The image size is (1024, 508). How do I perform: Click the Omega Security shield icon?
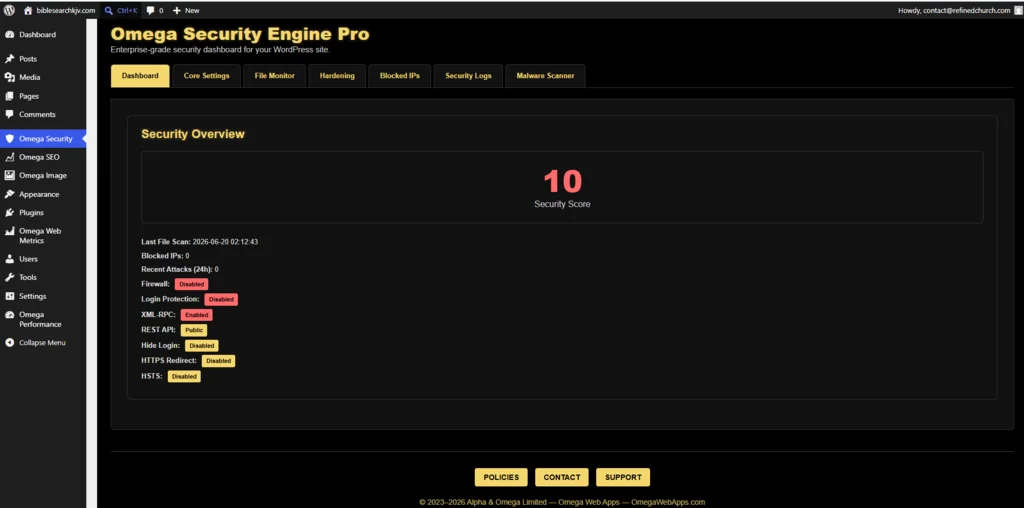click(x=9, y=138)
